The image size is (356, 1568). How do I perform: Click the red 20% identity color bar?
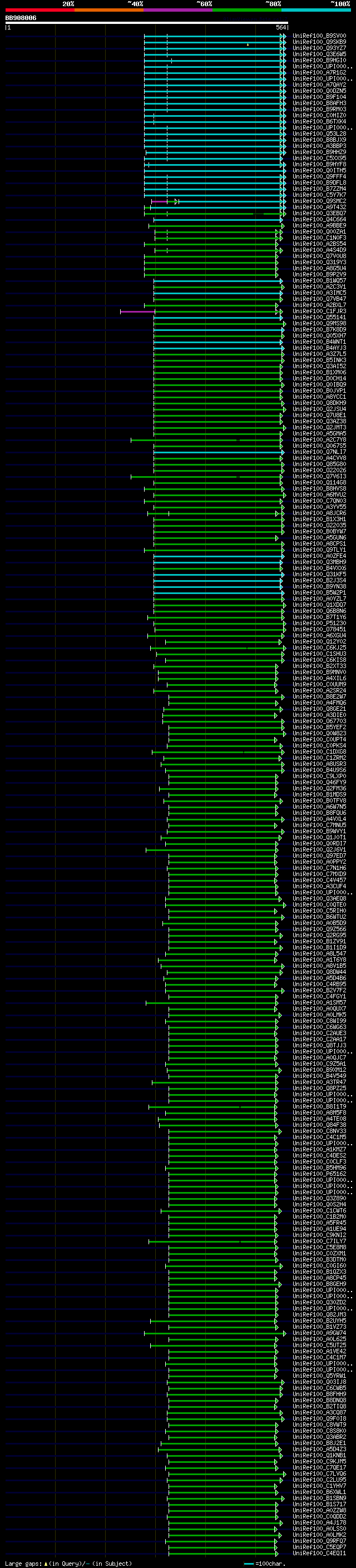pos(40,10)
